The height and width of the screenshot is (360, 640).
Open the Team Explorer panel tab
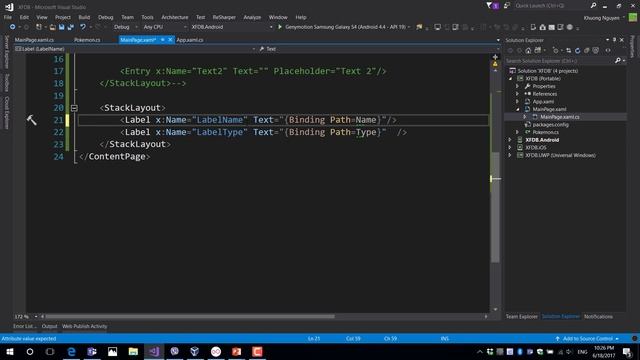522,317
